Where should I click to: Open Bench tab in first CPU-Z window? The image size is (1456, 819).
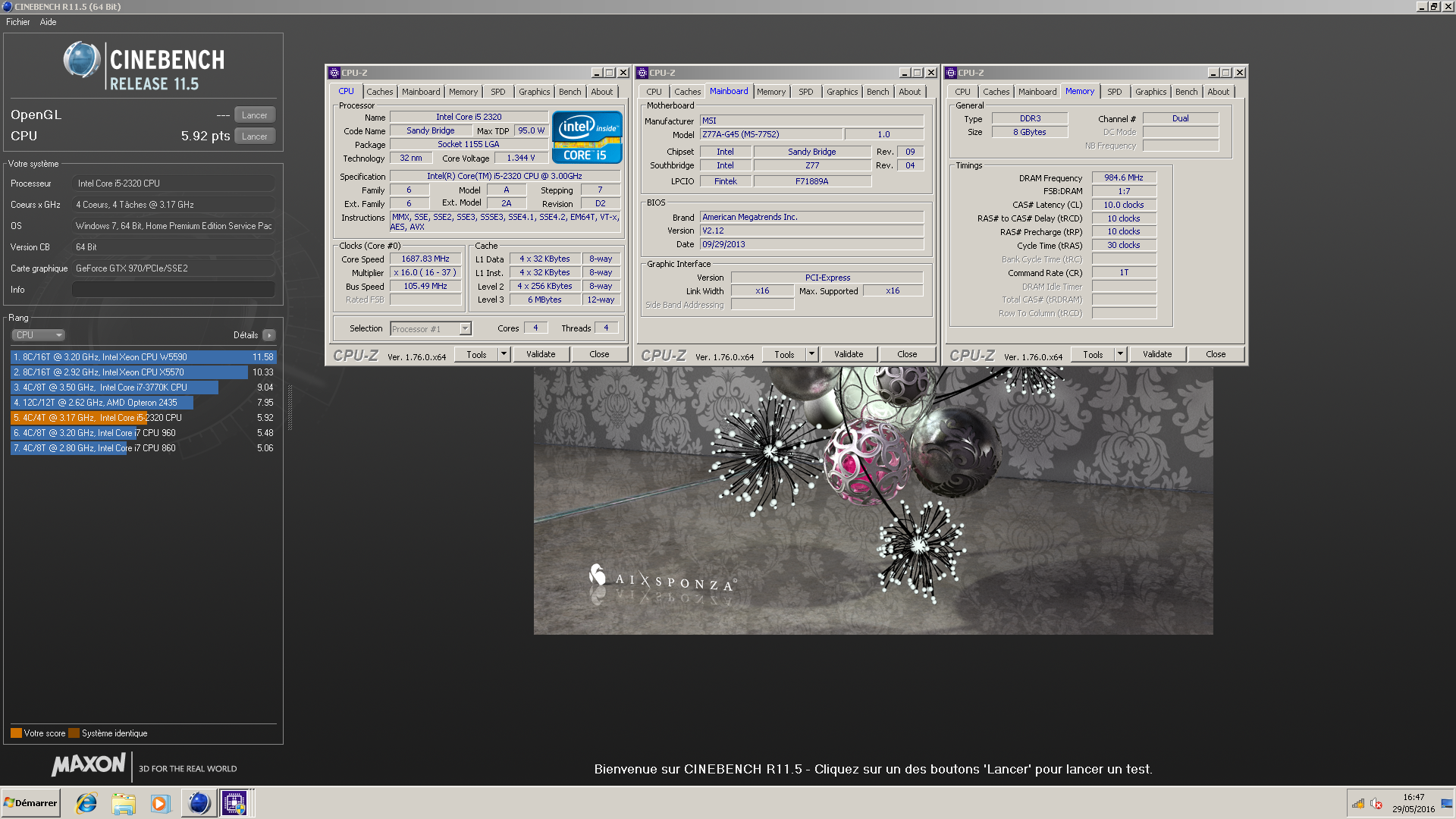570,92
